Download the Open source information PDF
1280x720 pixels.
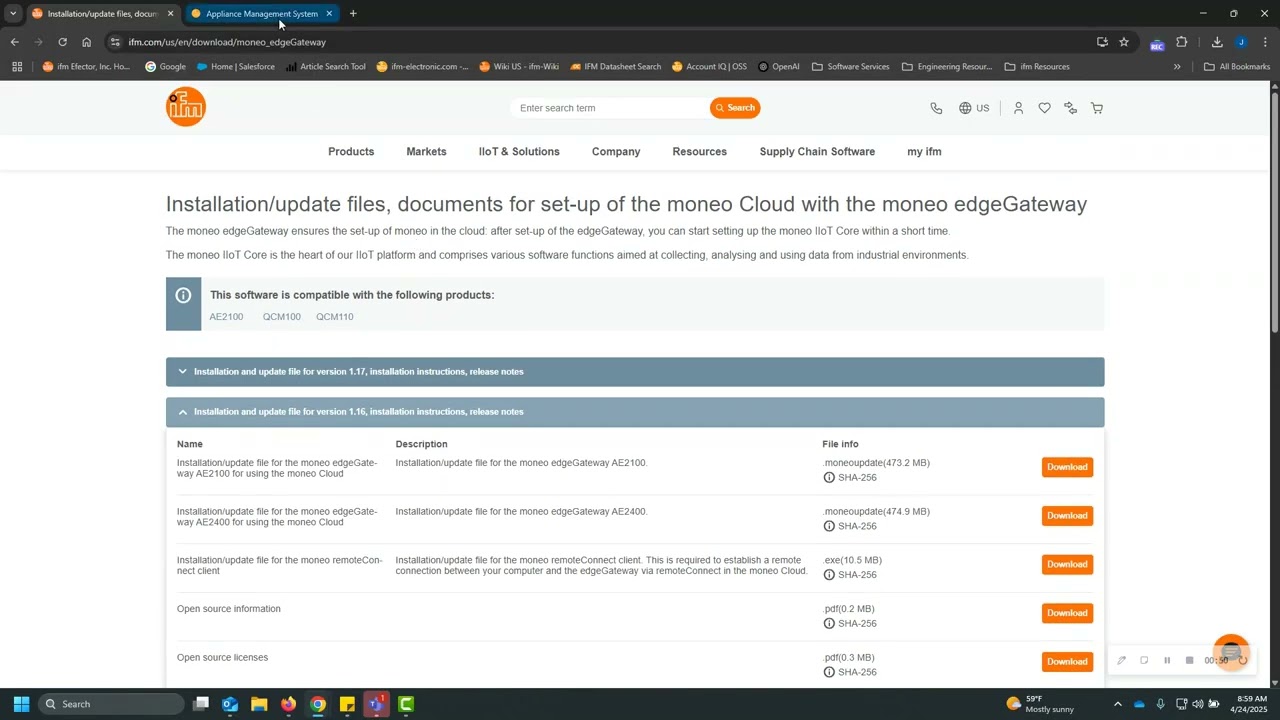tap(1067, 613)
